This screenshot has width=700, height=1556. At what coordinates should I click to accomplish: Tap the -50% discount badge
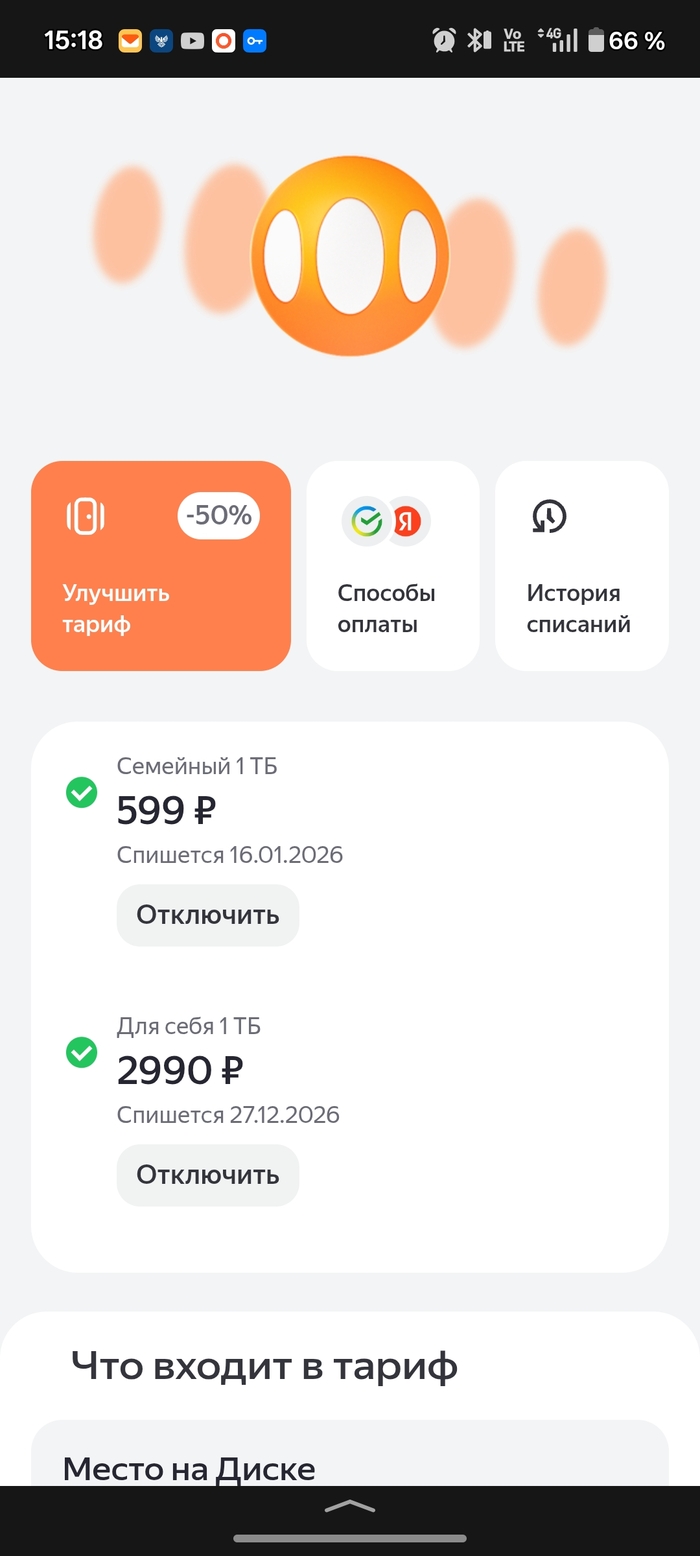pos(218,516)
